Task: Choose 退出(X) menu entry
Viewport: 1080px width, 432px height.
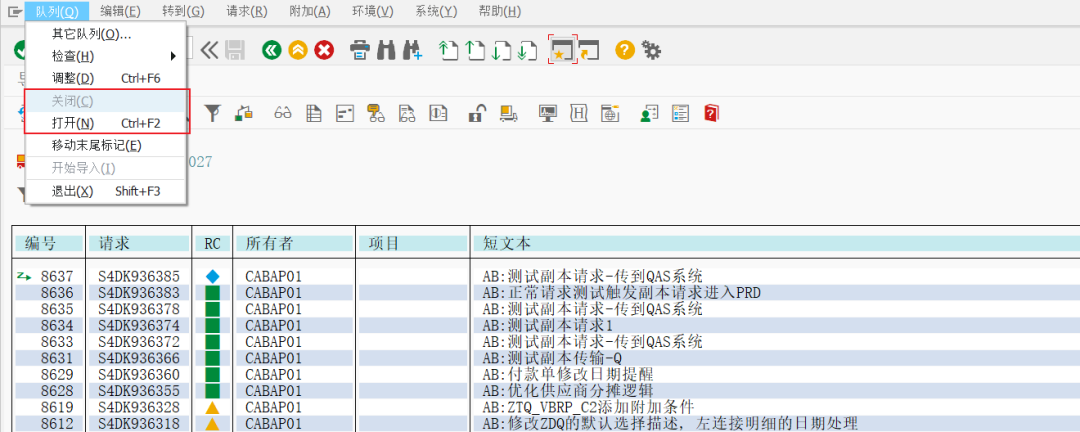Action: pos(105,191)
